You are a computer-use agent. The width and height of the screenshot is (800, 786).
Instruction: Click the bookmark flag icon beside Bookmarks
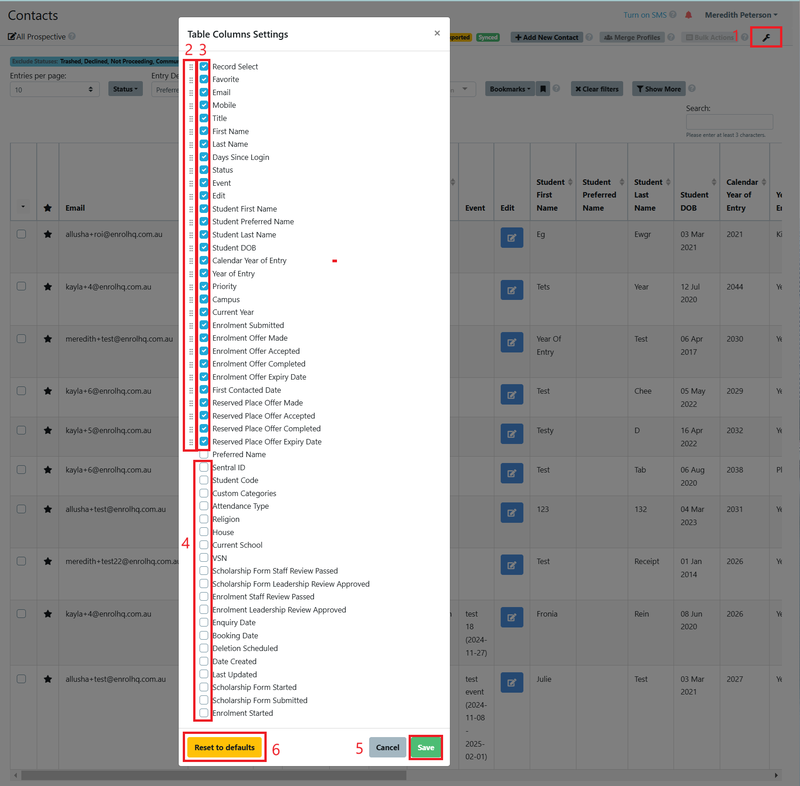(542, 89)
